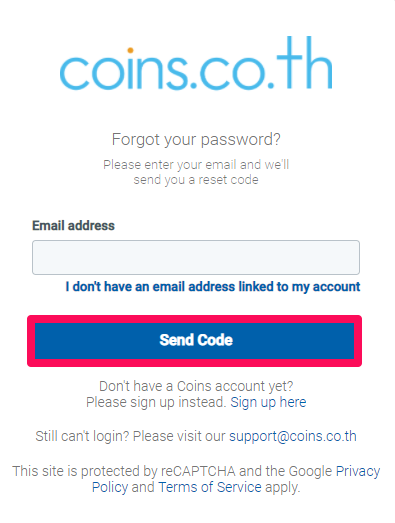Click the 'Forgot your password?' heading
This screenshot has height=523, width=395.
click(196, 139)
